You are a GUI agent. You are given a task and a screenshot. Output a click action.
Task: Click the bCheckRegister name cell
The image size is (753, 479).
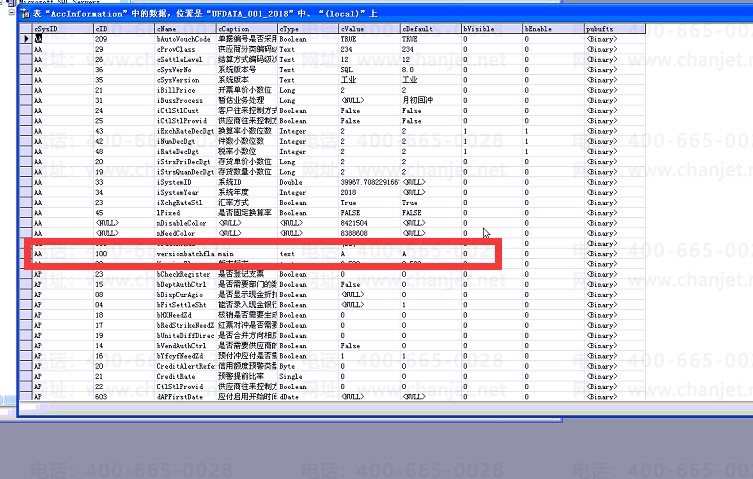tap(186, 274)
